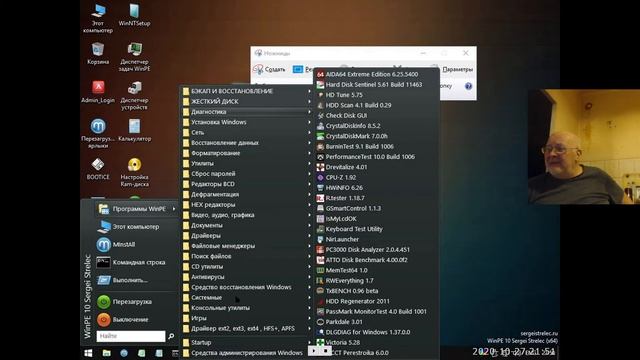This screenshot has width=640, height=360.
Task: Select the Драйверы menu folder
Action: (247, 236)
